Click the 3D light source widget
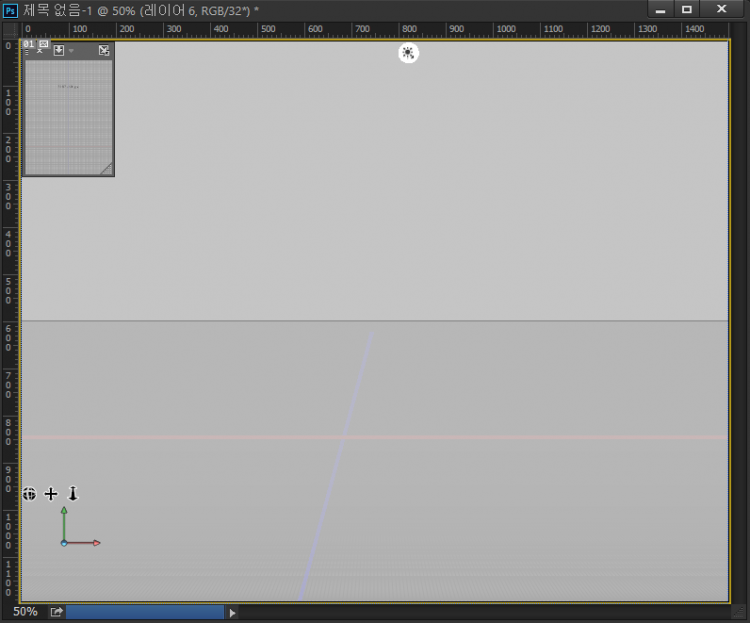The width and height of the screenshot is (750, 623). [408, 53]
